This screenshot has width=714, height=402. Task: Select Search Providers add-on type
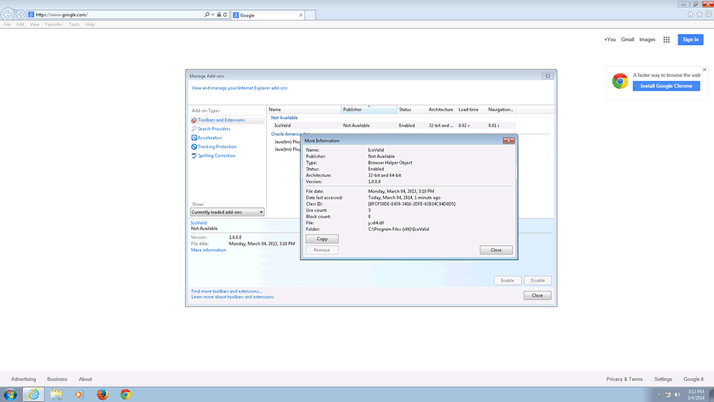click(x=214, y=129)
